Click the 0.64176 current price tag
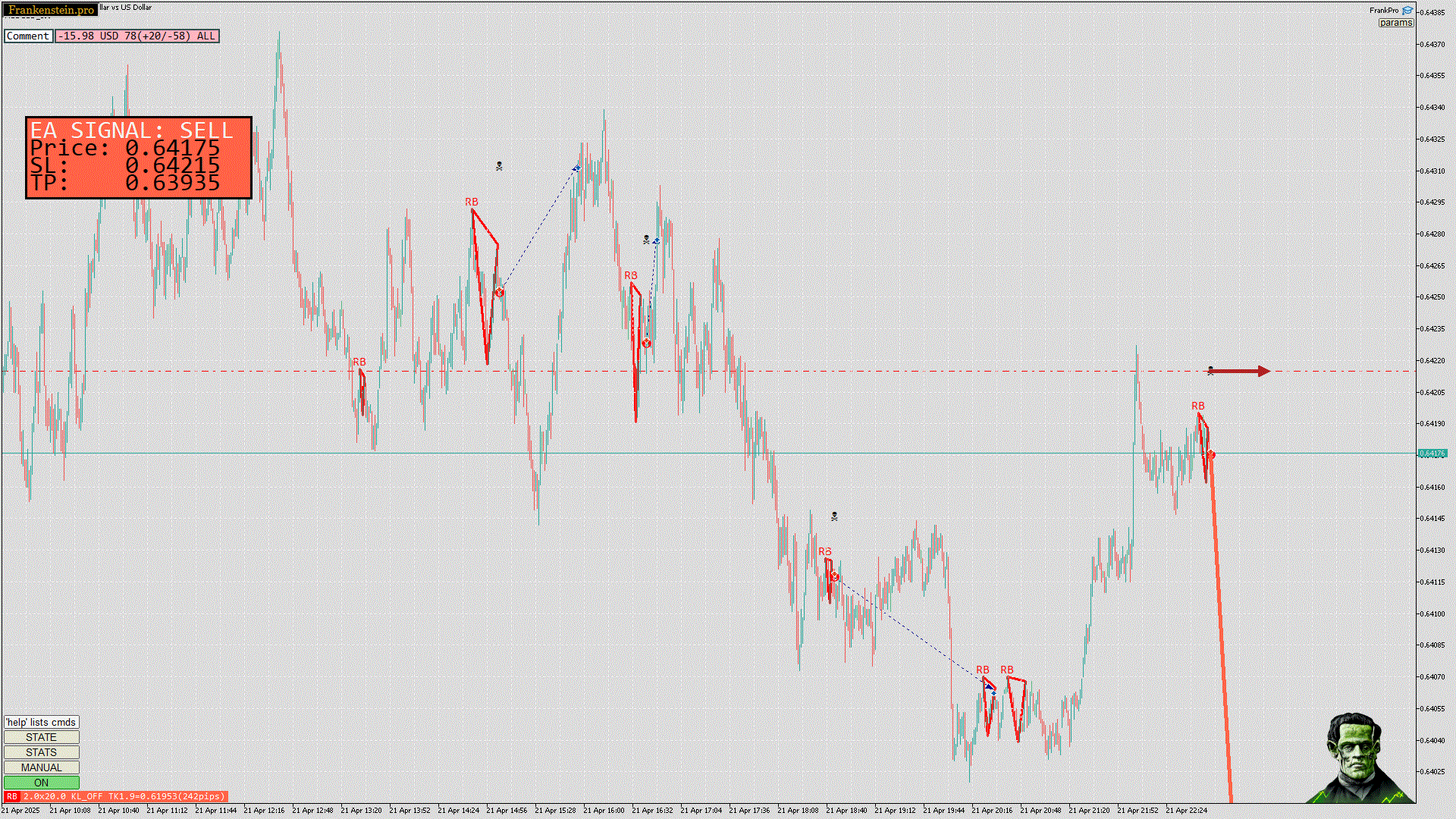This screenshot has width=1456, height=819. 1432,453
